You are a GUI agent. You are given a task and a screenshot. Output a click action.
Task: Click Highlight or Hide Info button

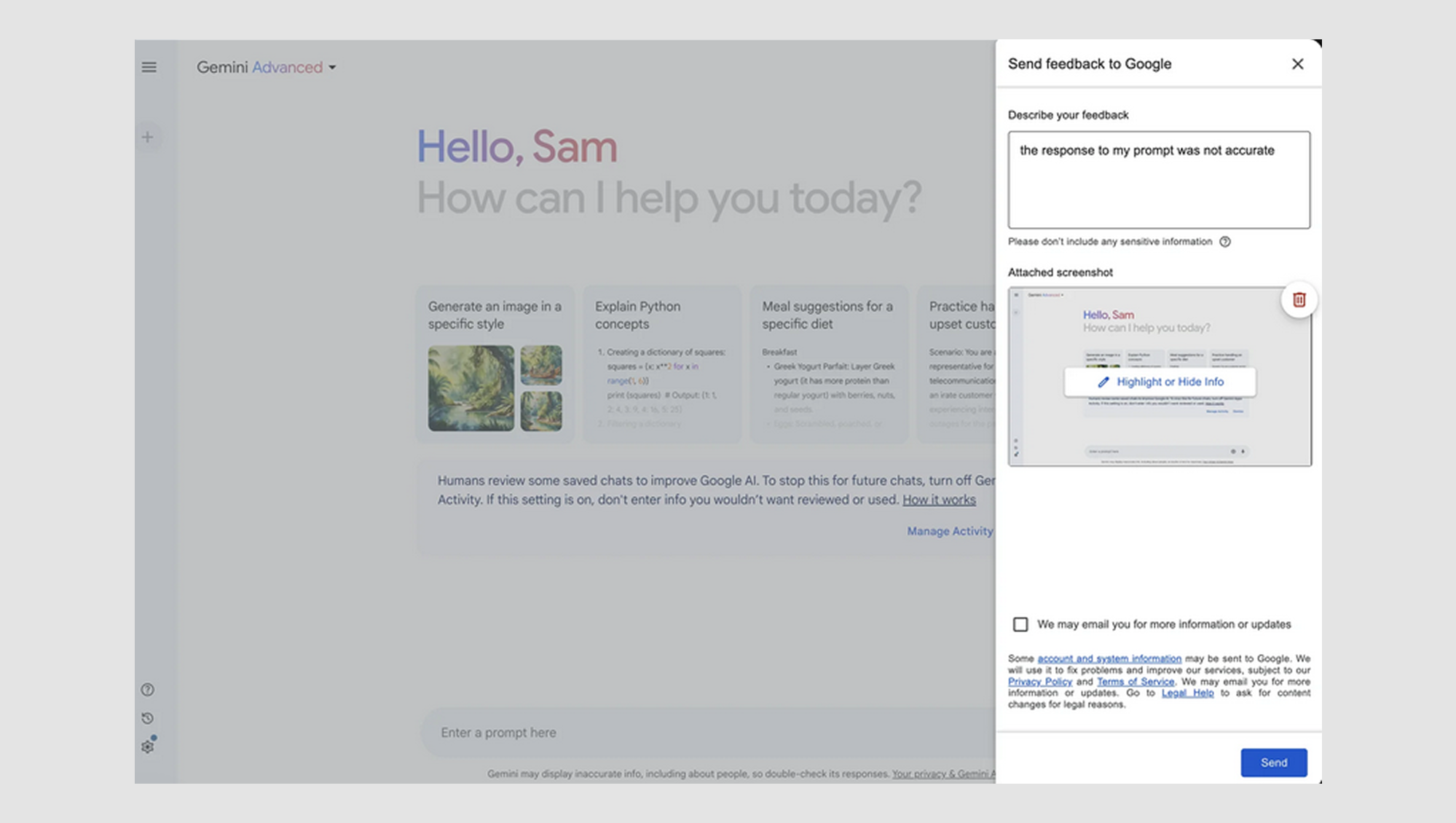1160,382
